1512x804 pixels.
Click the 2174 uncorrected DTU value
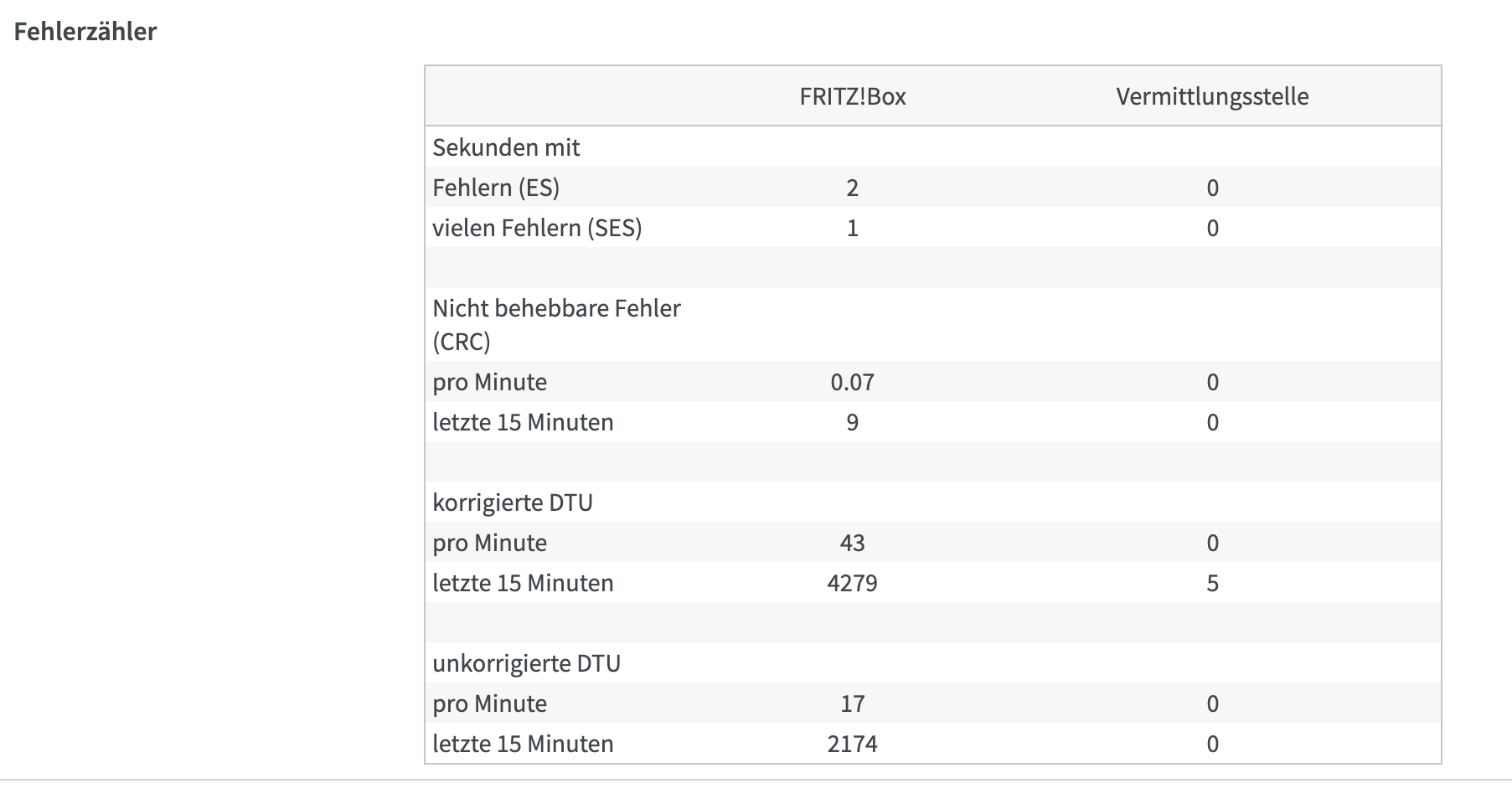pyautogui.click(x=852, y=744)
